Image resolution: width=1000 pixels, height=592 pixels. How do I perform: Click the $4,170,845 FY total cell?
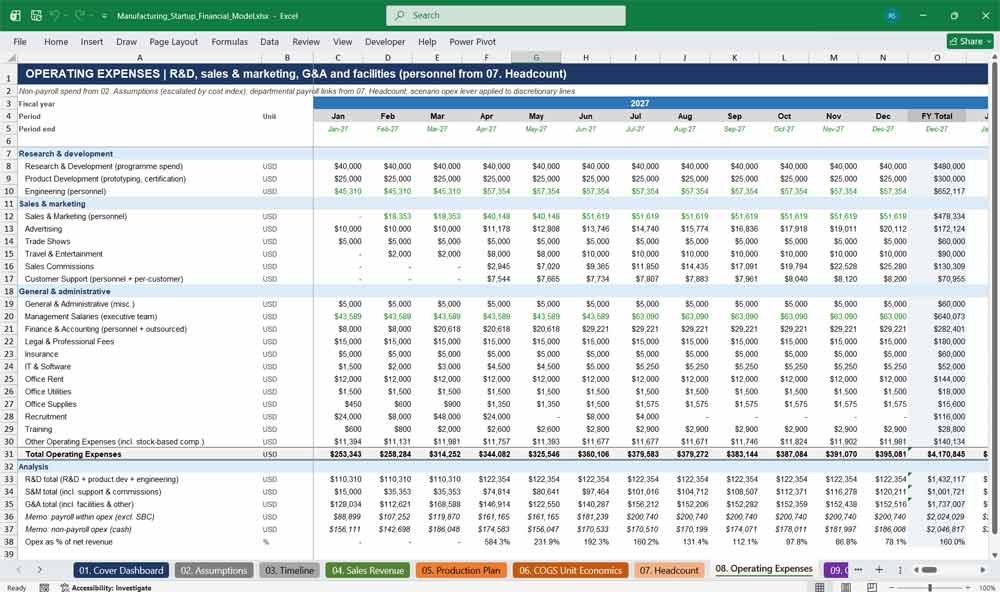[x=937, y=454]
